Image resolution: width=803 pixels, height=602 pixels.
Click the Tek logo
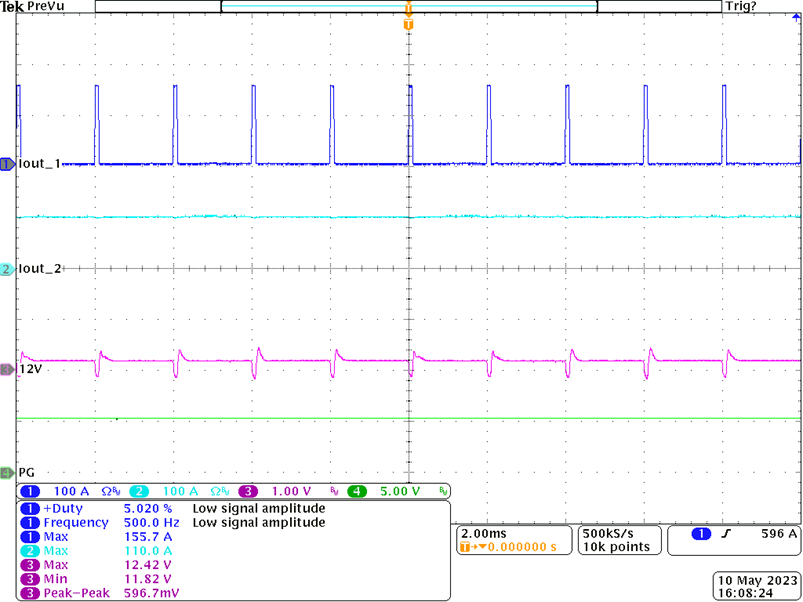pos(12,6)
